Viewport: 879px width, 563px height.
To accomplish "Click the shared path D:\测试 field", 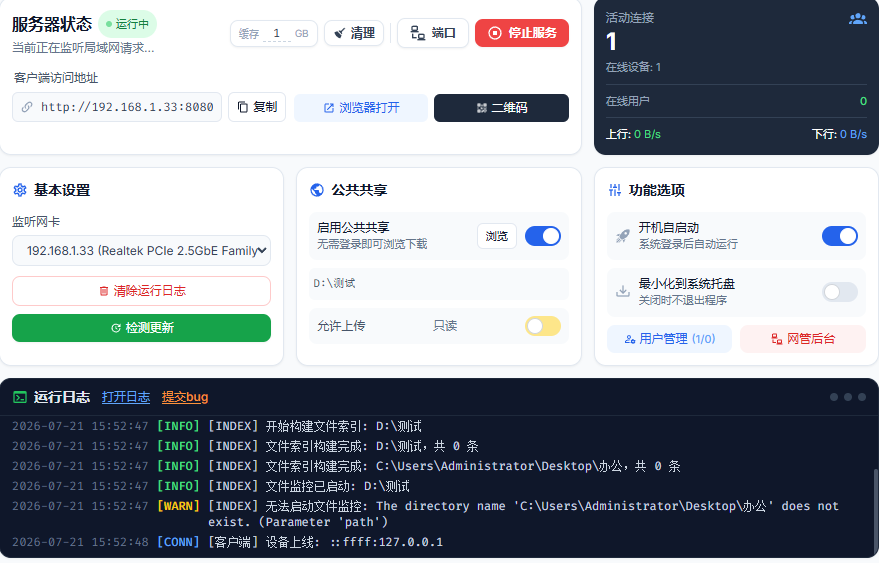I will click(439, 283).
